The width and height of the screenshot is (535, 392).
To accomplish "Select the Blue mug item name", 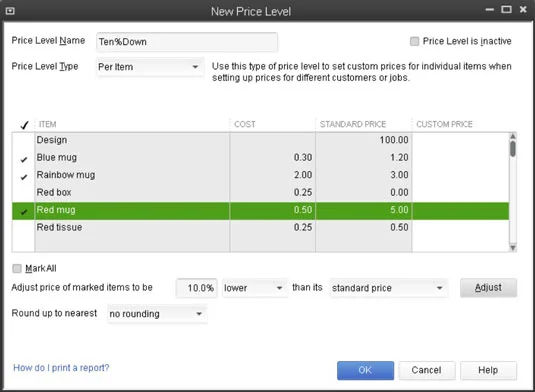I will coord(57,158).
